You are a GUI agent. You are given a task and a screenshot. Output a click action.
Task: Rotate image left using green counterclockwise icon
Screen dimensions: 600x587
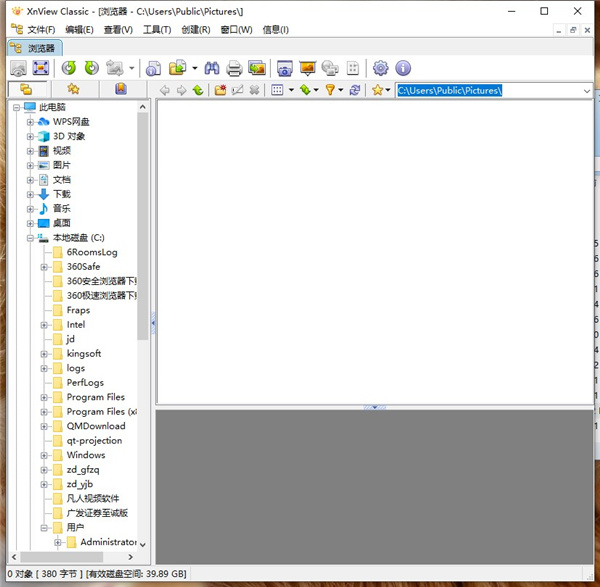(69, 68)
